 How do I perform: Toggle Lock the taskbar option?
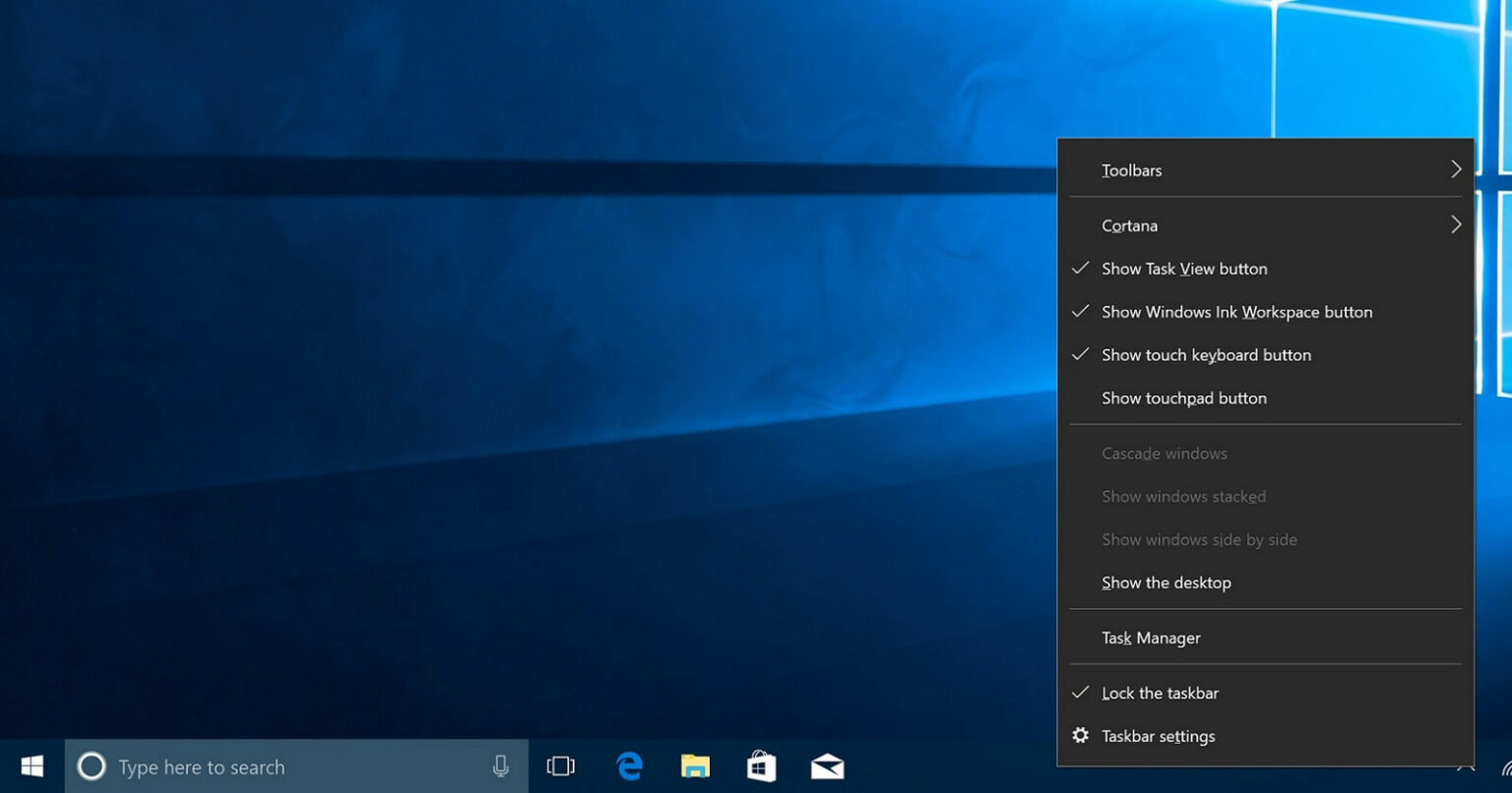coord(1160,693)
